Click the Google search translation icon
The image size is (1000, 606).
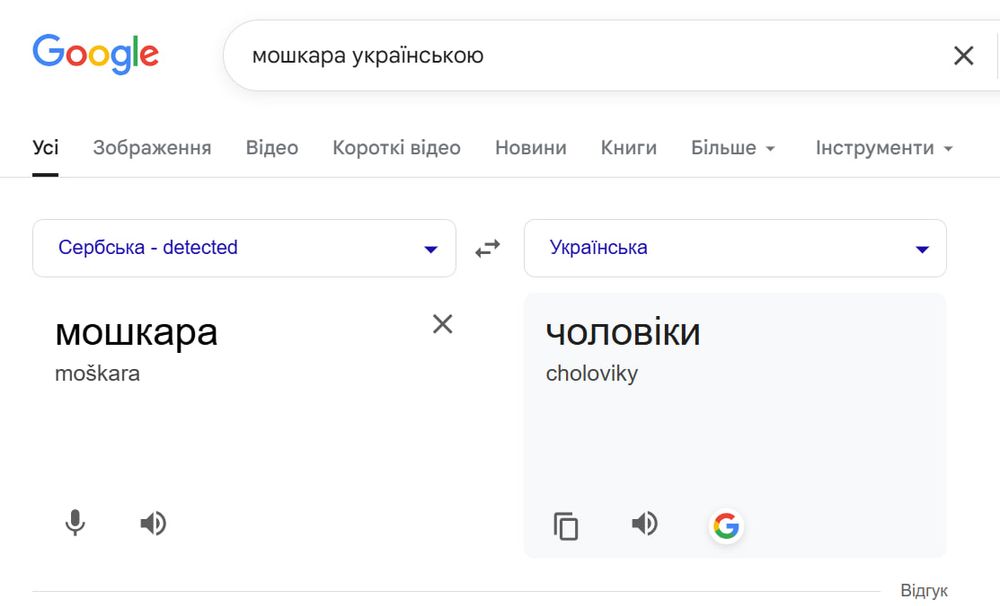(726, 525)
